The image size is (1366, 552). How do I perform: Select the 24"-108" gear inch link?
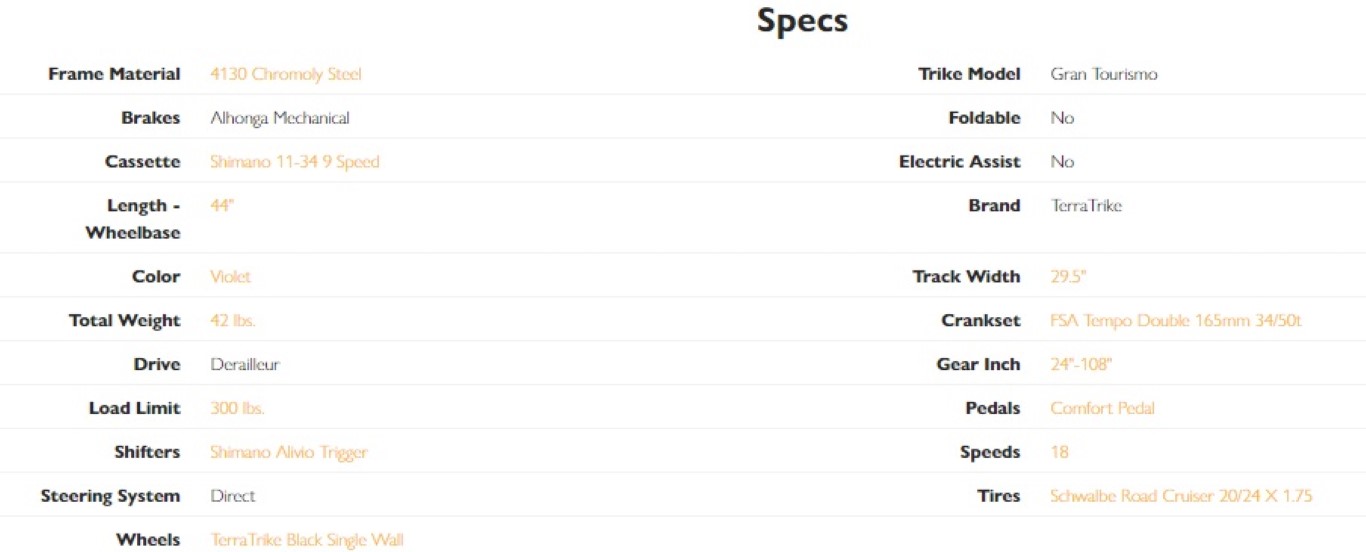pyautogui.click(x=1080, y=365)
